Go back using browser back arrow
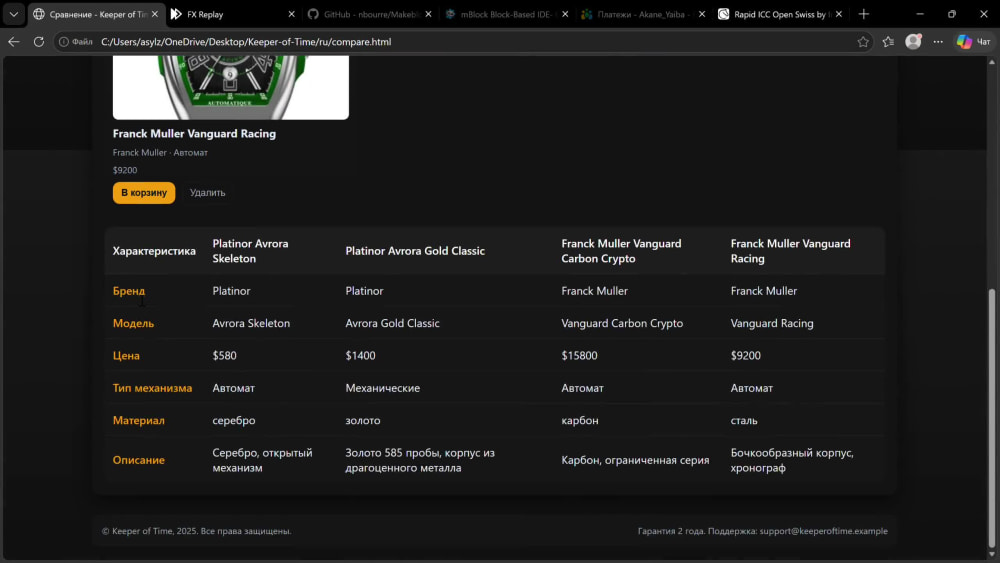Image resolution: width=1000 pixels, height=563 pixels. click(x=13, y=41)
